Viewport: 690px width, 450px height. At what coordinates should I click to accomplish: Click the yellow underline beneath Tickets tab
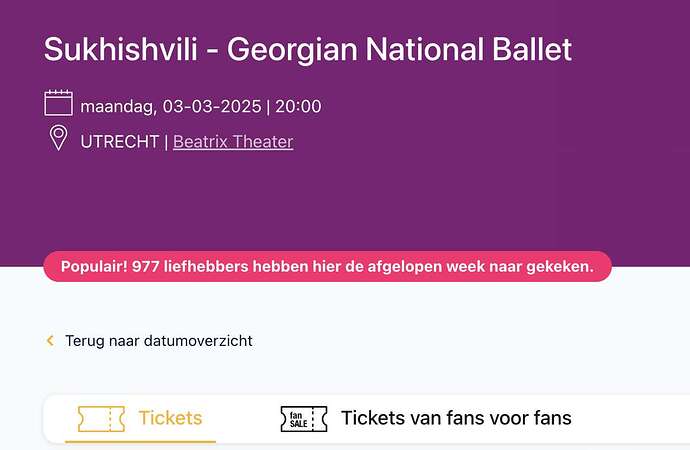(x=140, y=441)
